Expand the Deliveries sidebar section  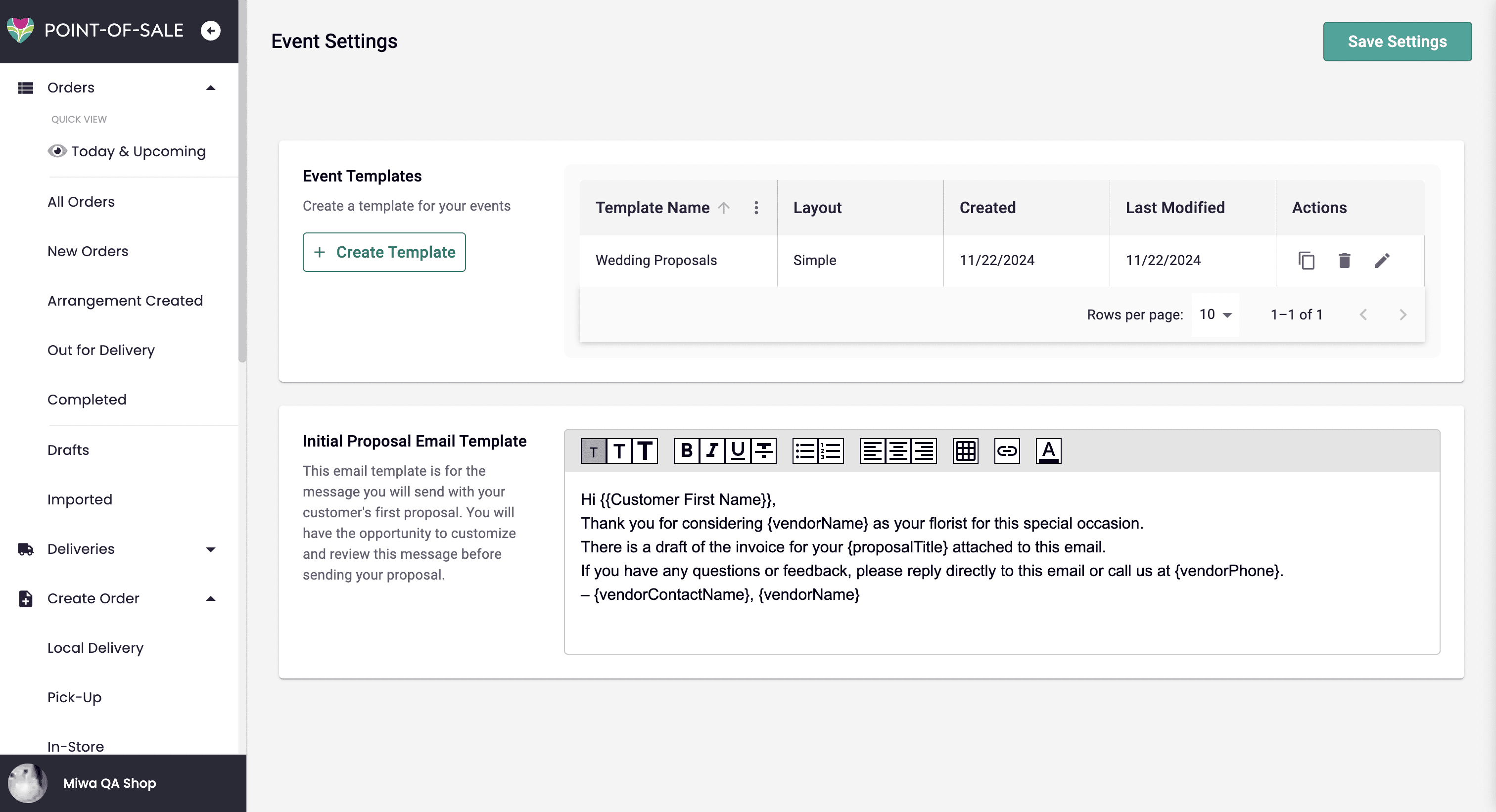(x=210, y=549)
